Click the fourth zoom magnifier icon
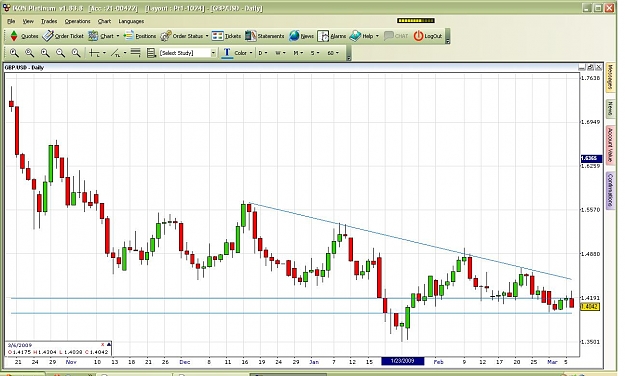Image resolution: width=625 pixels, height=376 pixels. tap(60, 53)
